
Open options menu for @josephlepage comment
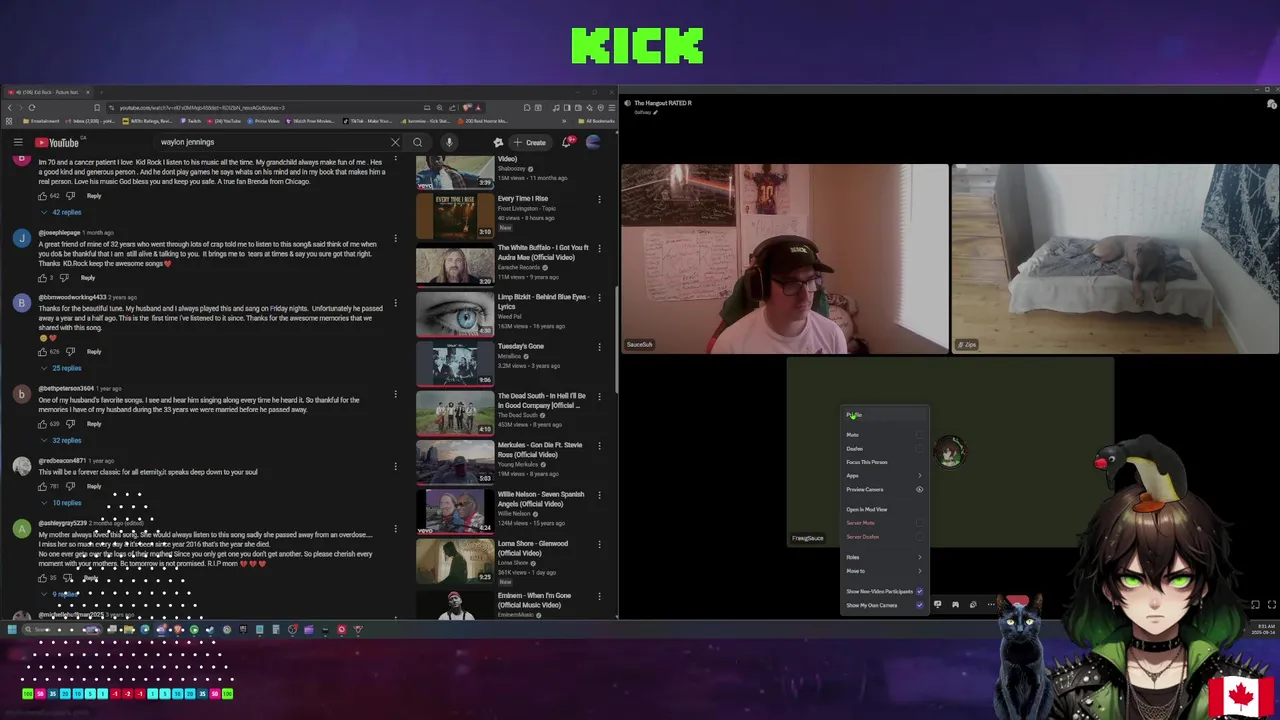[395, 238]
